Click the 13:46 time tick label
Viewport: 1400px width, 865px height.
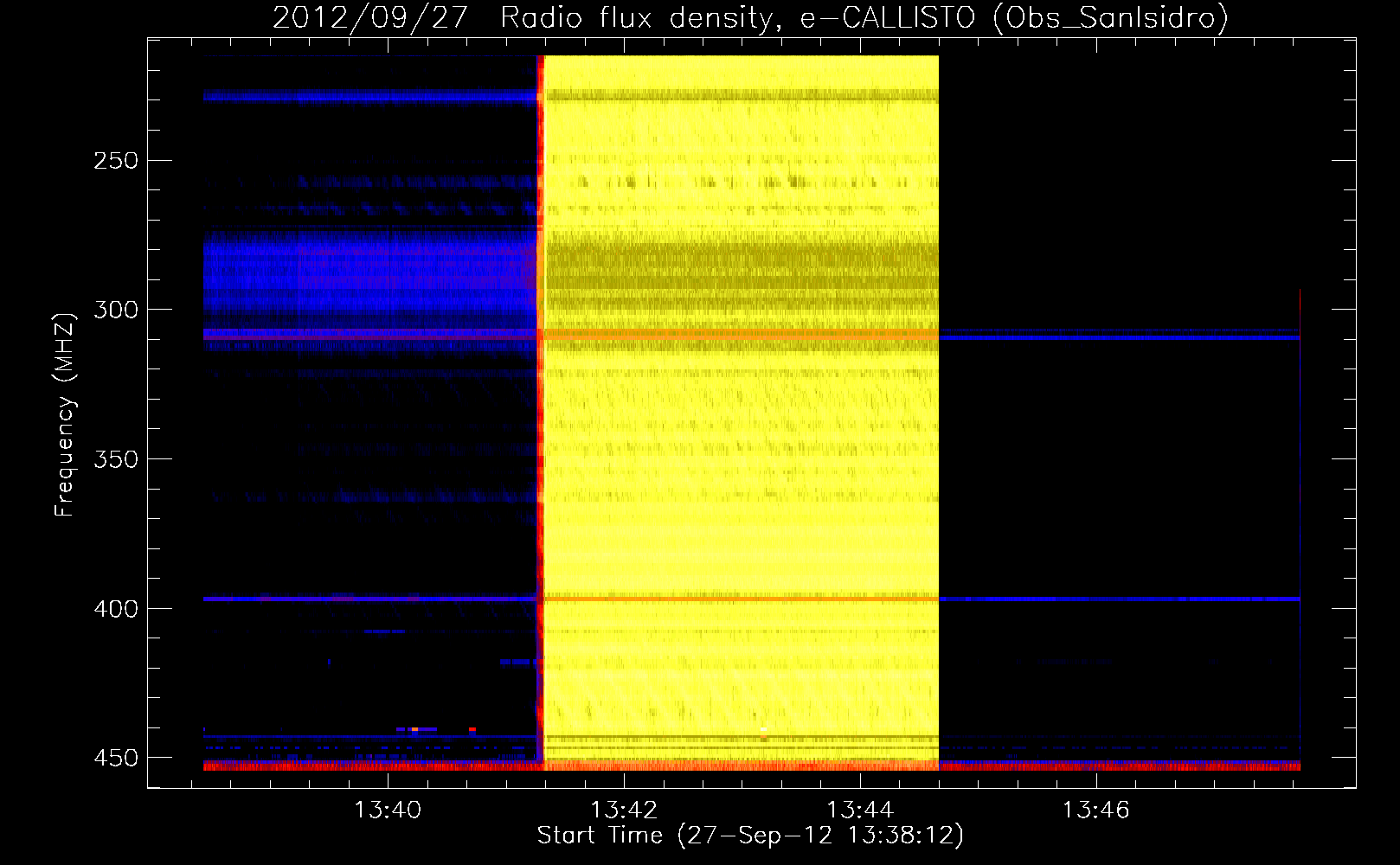(1096, 811)
